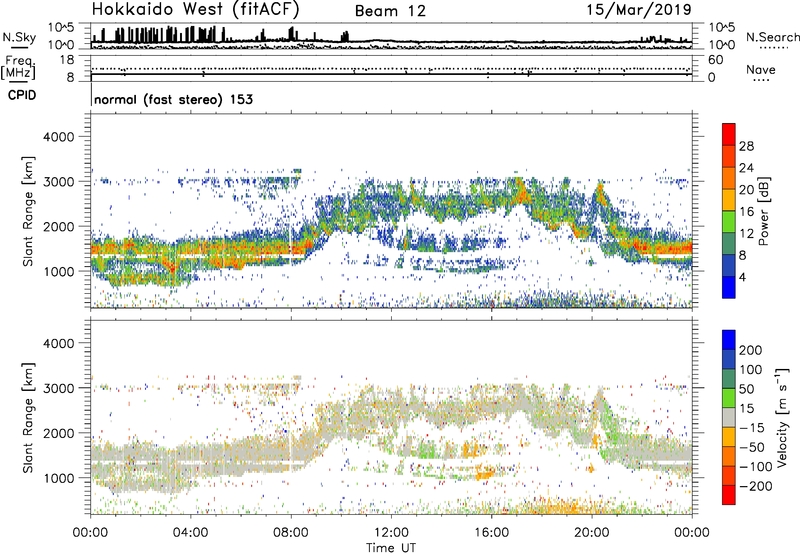Click the 'N.Search' legend label

coord(772,37)
